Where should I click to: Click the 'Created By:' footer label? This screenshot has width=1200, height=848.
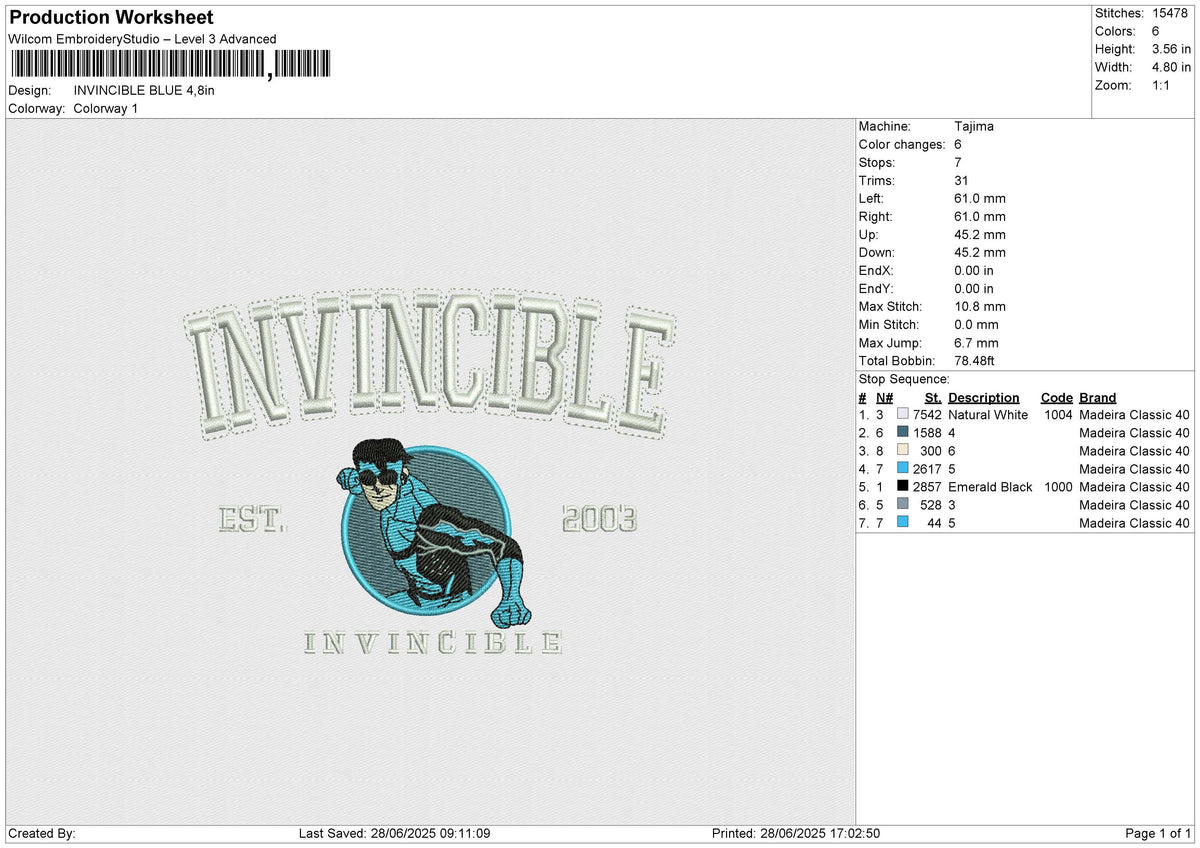tap(42, 834)
